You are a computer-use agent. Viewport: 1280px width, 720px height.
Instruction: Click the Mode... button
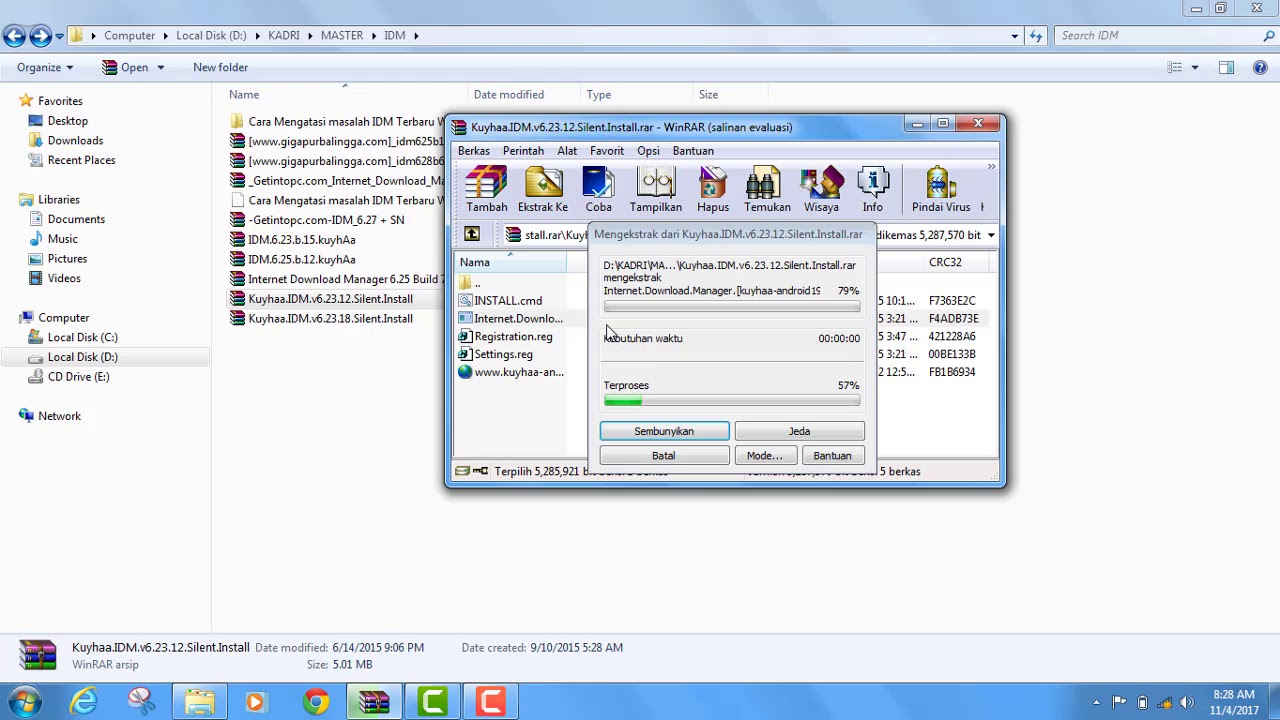[x=765, y=456]
